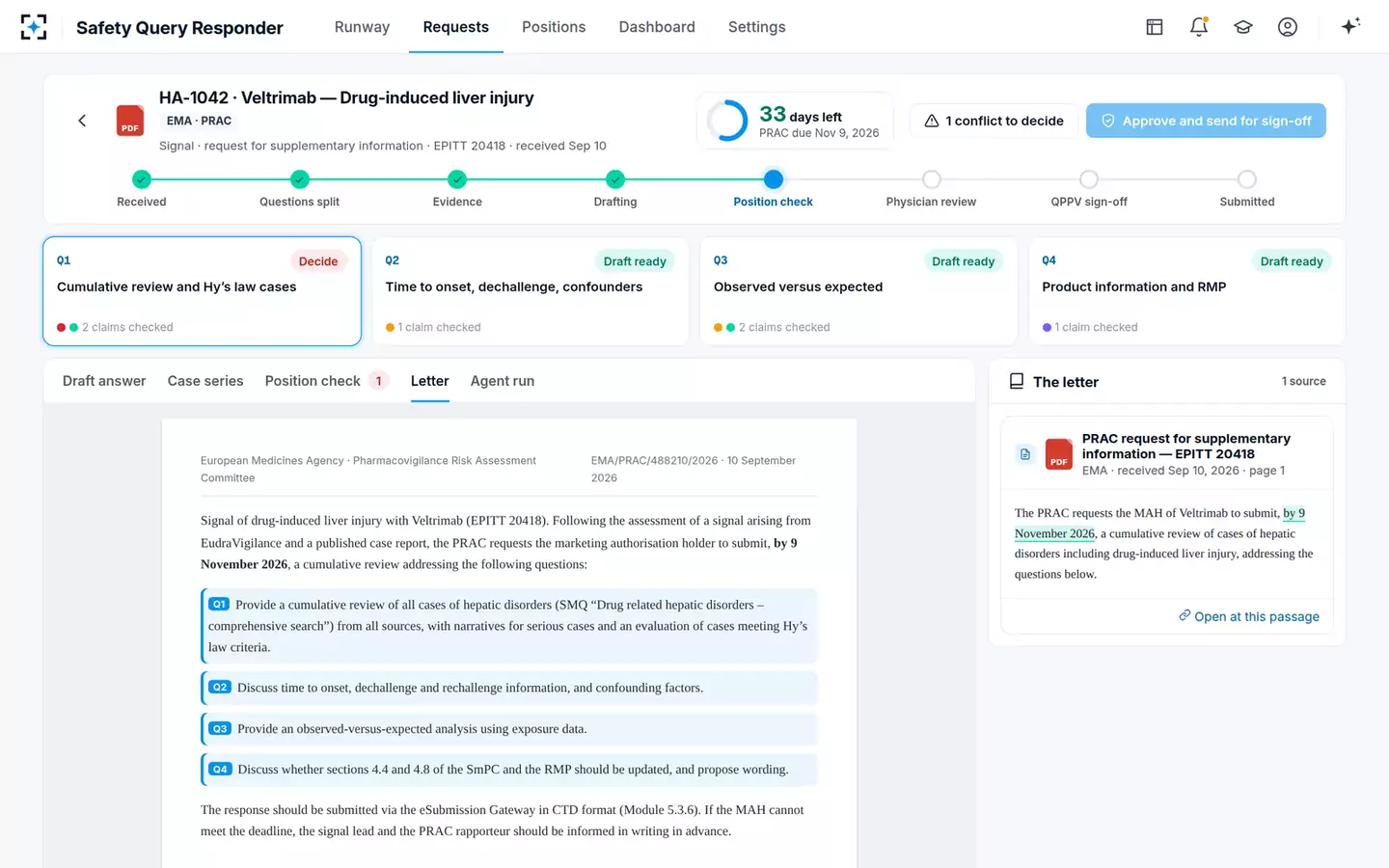Open the Case series tab

tap(205, 381)
